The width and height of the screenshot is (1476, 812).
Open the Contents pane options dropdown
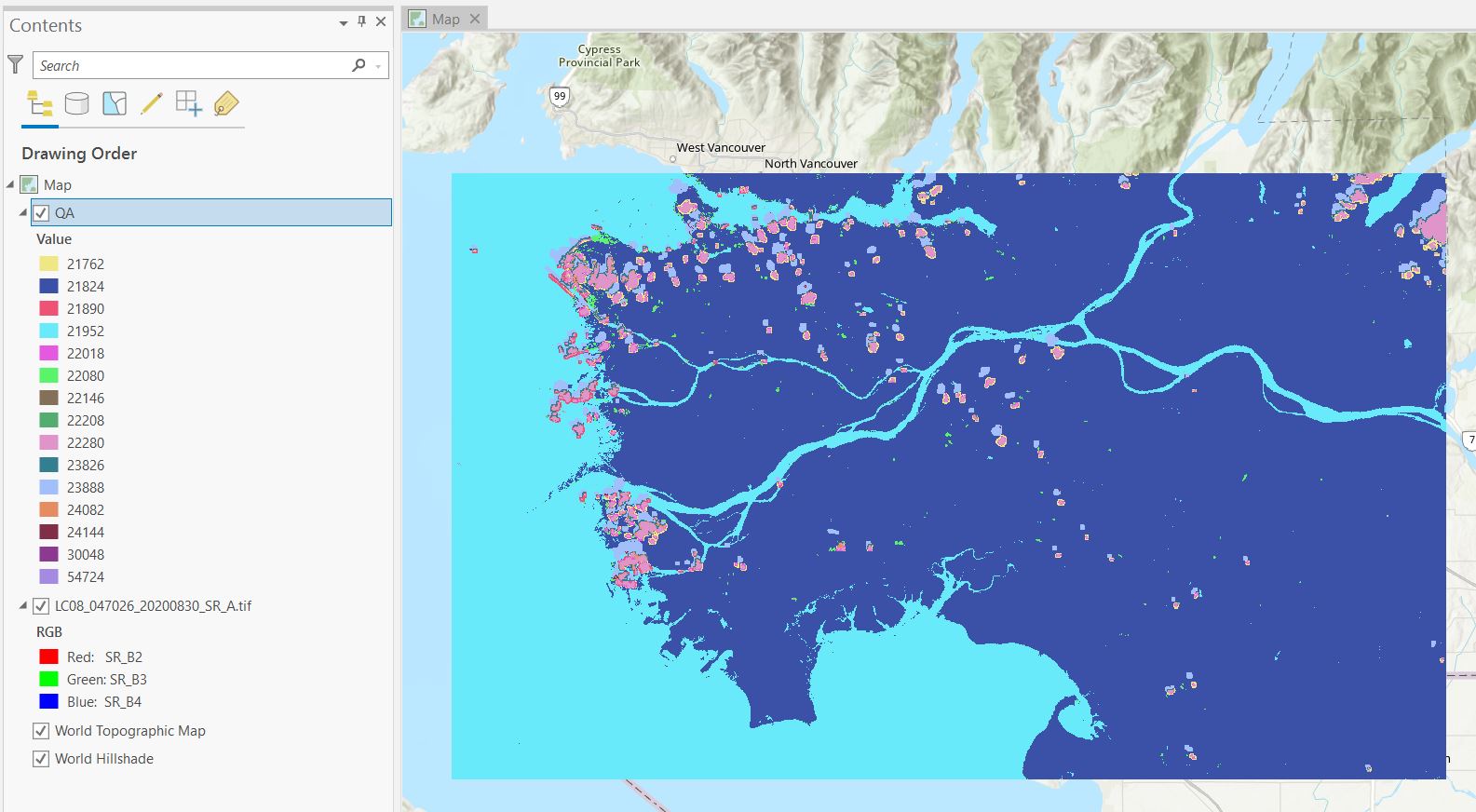click(344, 23)
